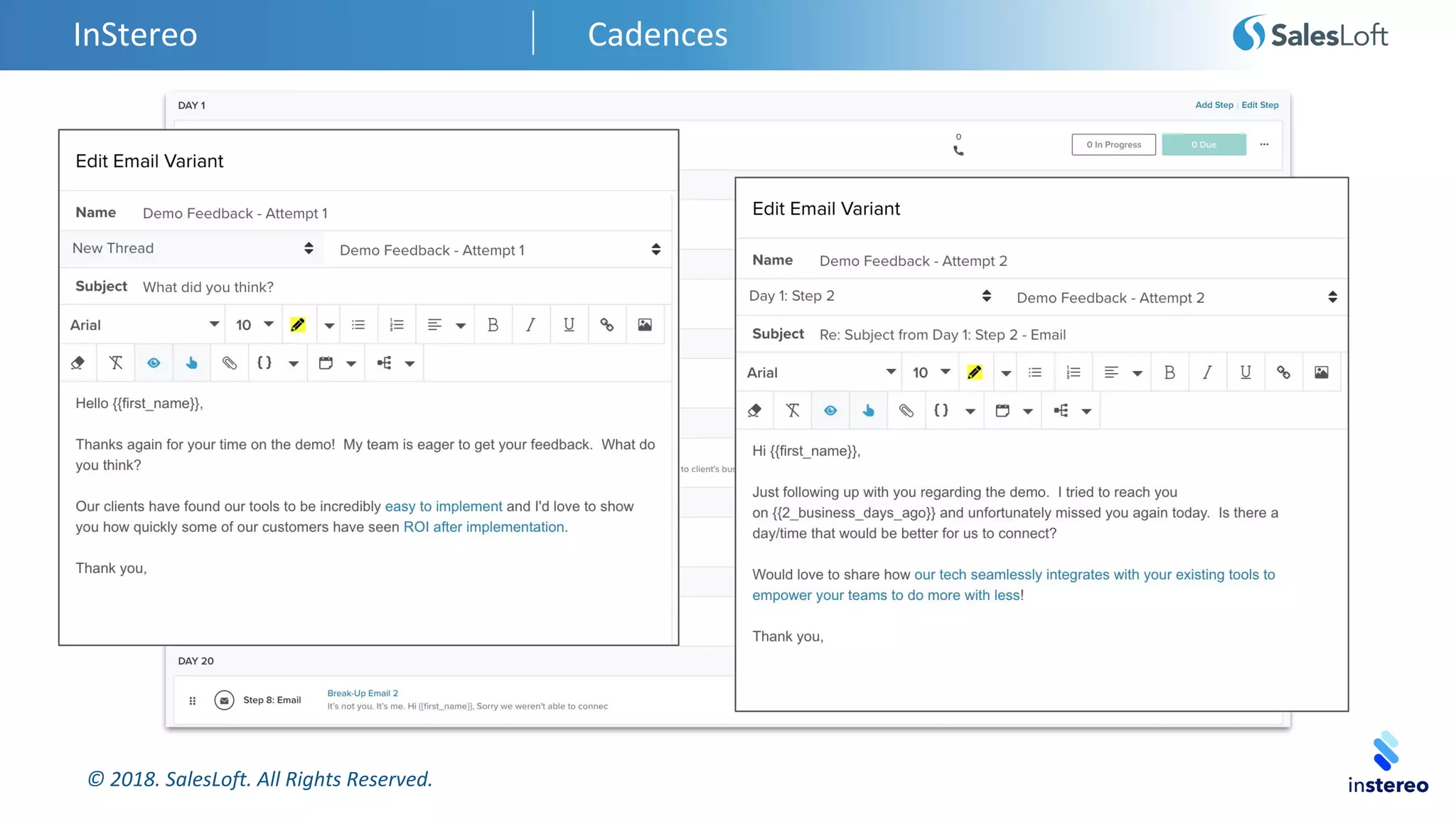Open highlight color dropdown in Attempt 1 editor
The width and height of the screenshot is (1456, 819).
329,326
